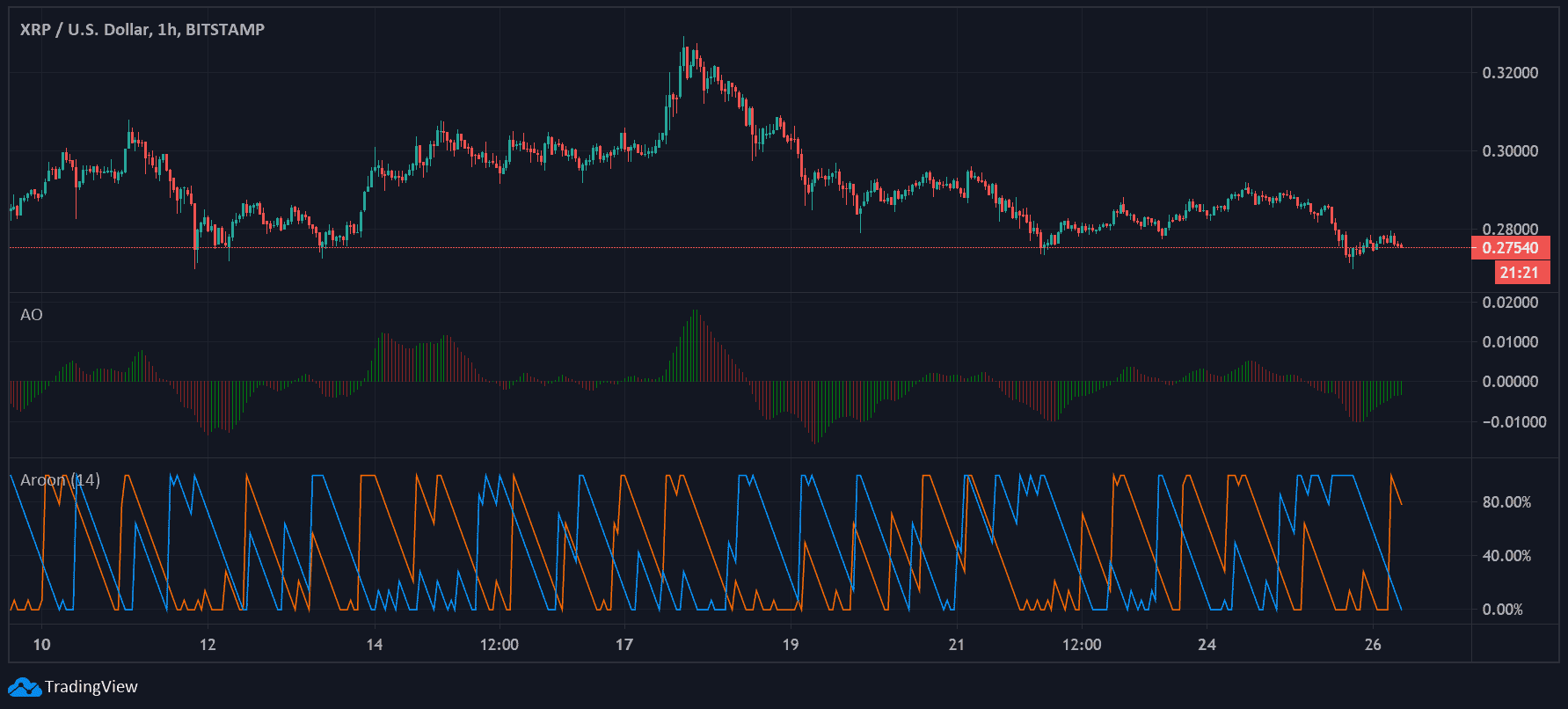Click the 0.01000 value on AO scale
Image resolution: width=1568 pixels, height=709 pixels.
(1510, 342)
